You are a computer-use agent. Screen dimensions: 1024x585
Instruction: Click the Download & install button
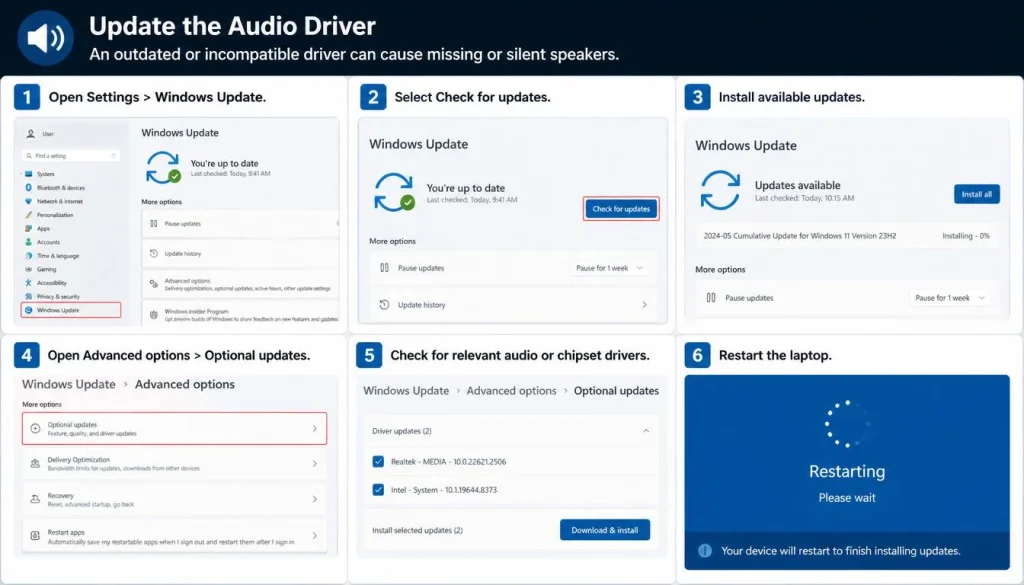point(605,530)
